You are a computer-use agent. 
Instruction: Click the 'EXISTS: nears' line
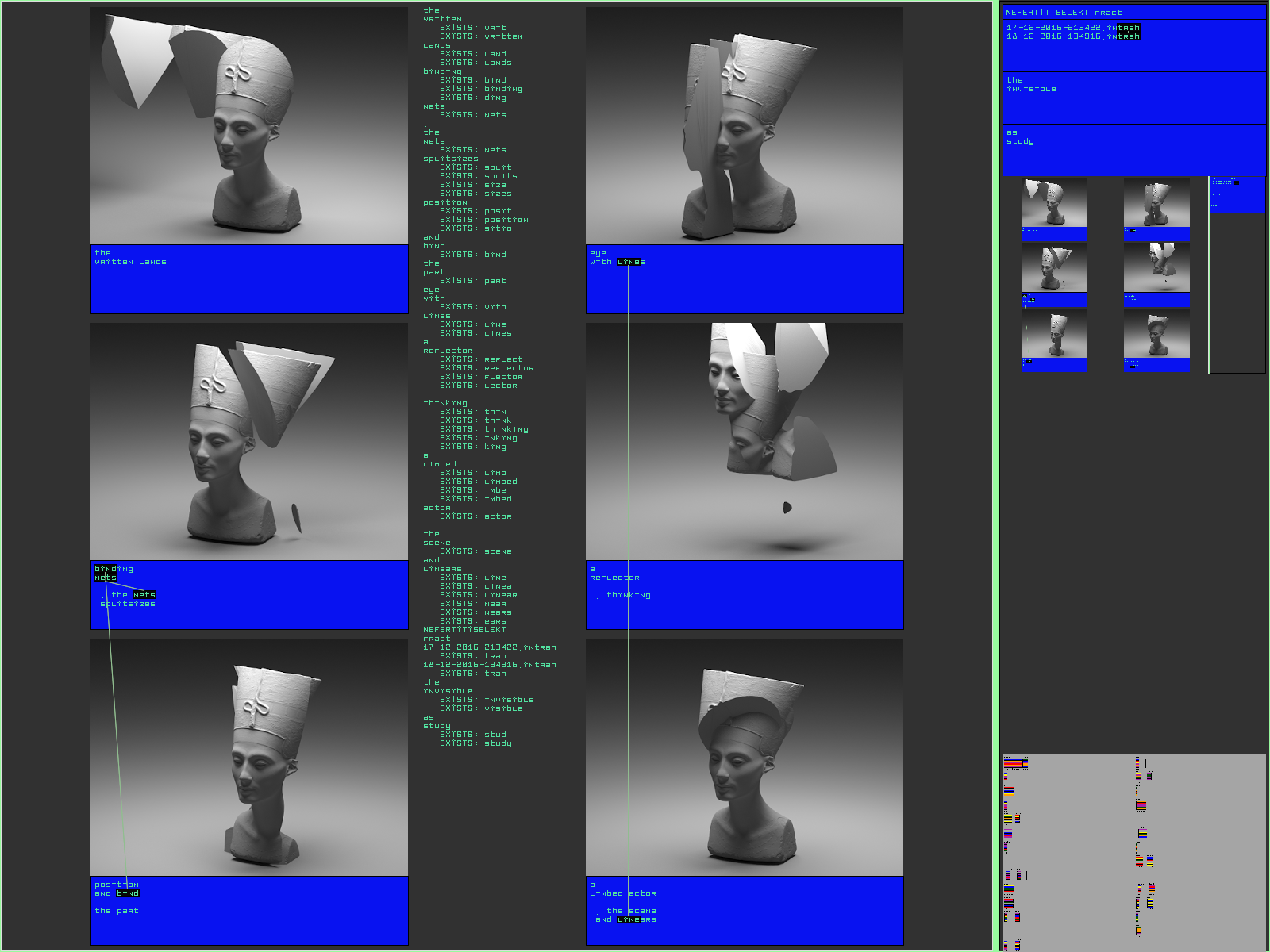tap(475, 612)
